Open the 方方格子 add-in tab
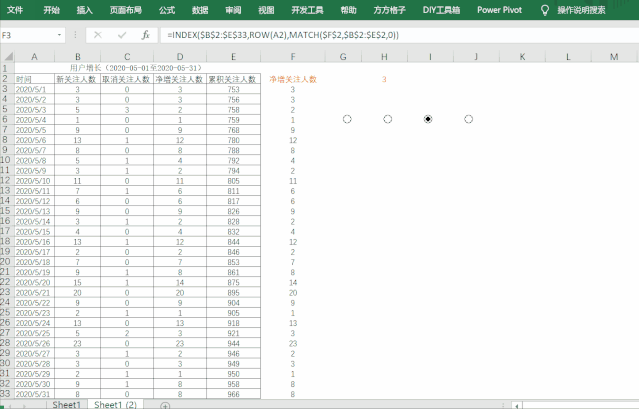 click(389, 10)
